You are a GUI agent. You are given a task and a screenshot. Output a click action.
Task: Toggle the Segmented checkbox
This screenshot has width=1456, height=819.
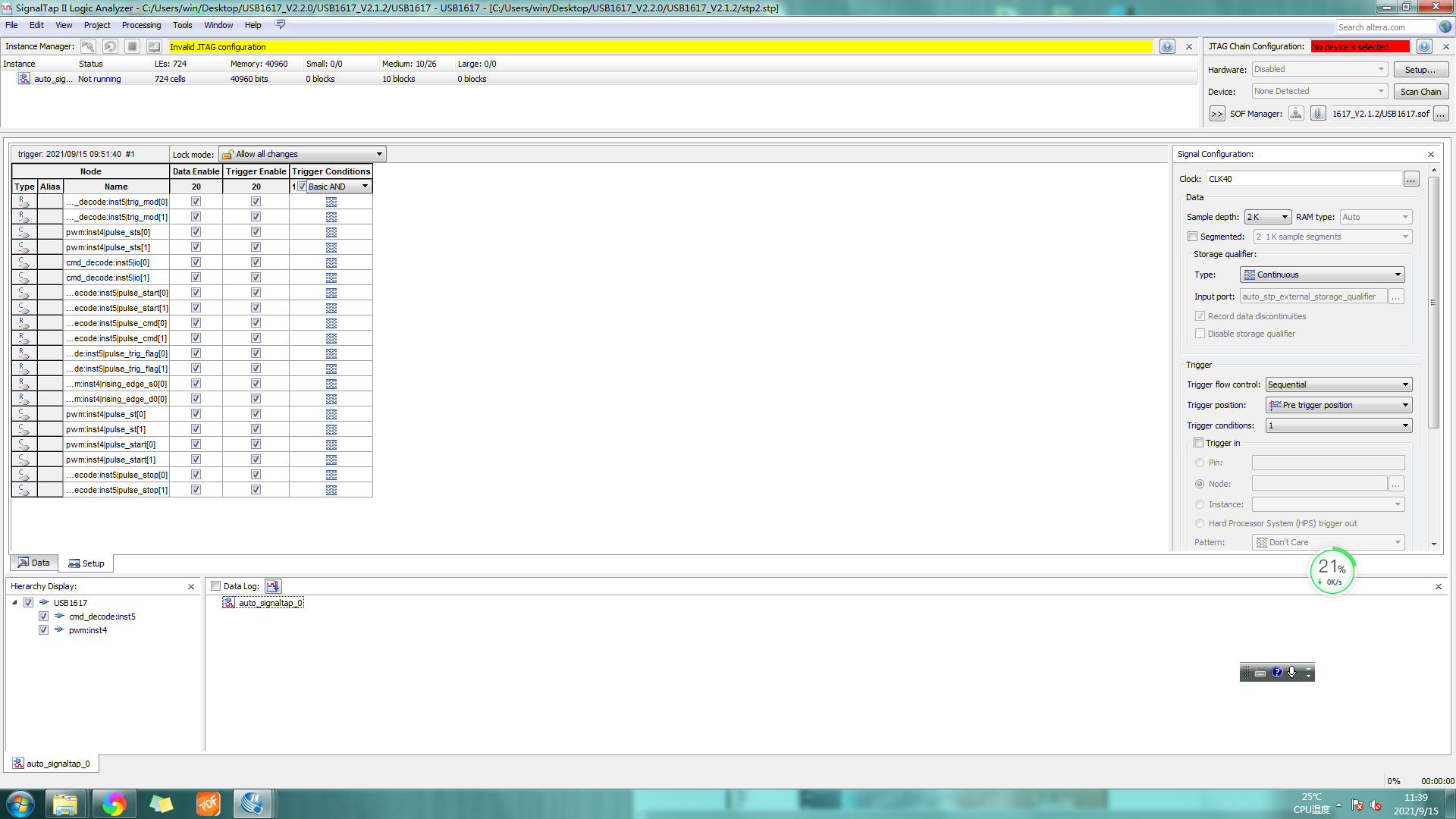click(x=1193, y=236)
